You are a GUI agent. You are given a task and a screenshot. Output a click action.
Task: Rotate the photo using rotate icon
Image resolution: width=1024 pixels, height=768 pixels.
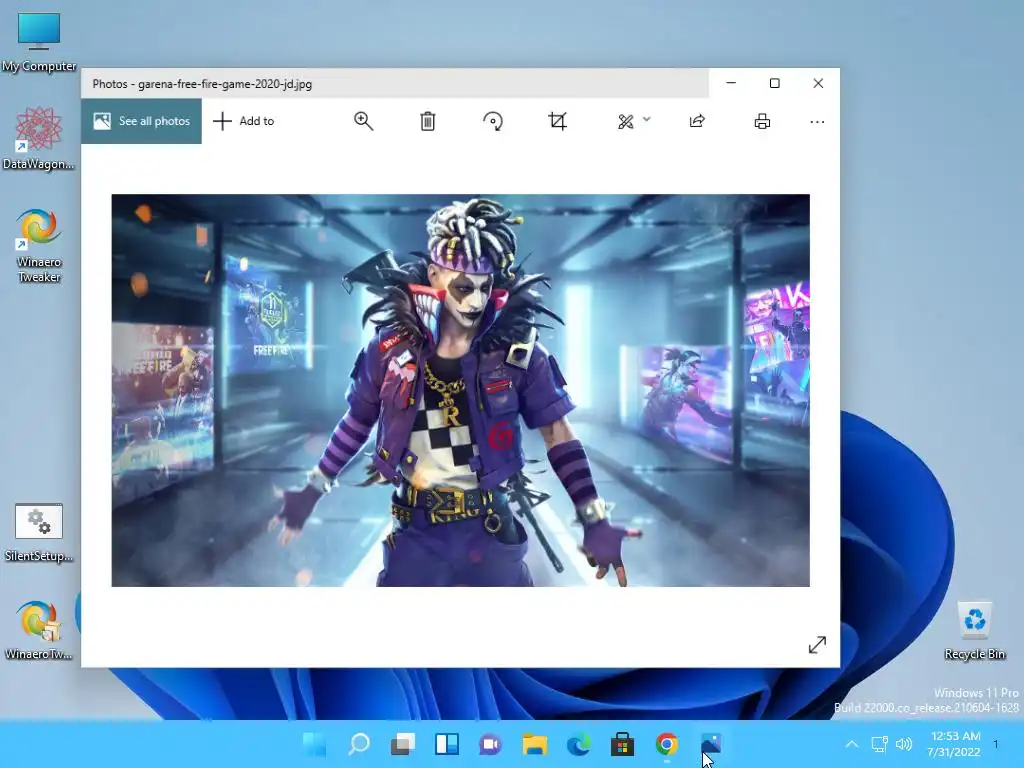click(x=492, y=121)
